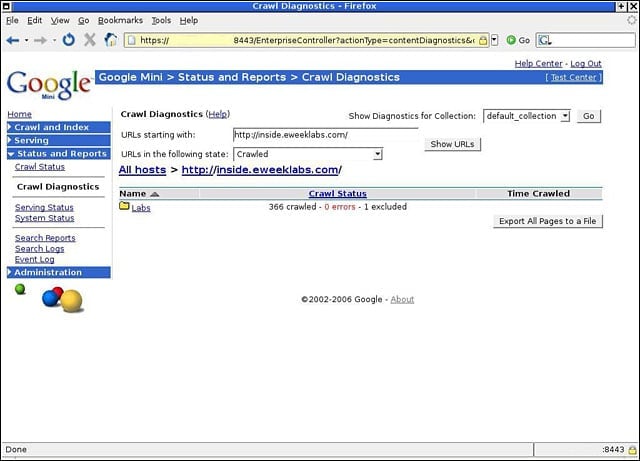Open the Tools menu
The image size is (640, 461).
[x=161, y=20]
